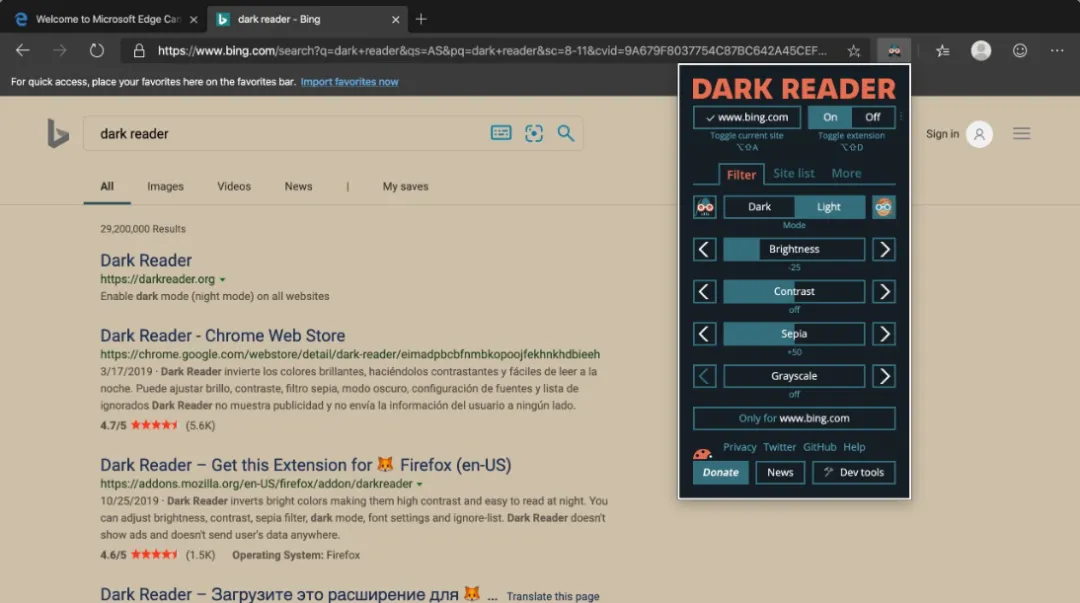Turn Dark Reader extension On
This screenshot has width=1080, height=603.
830,117
